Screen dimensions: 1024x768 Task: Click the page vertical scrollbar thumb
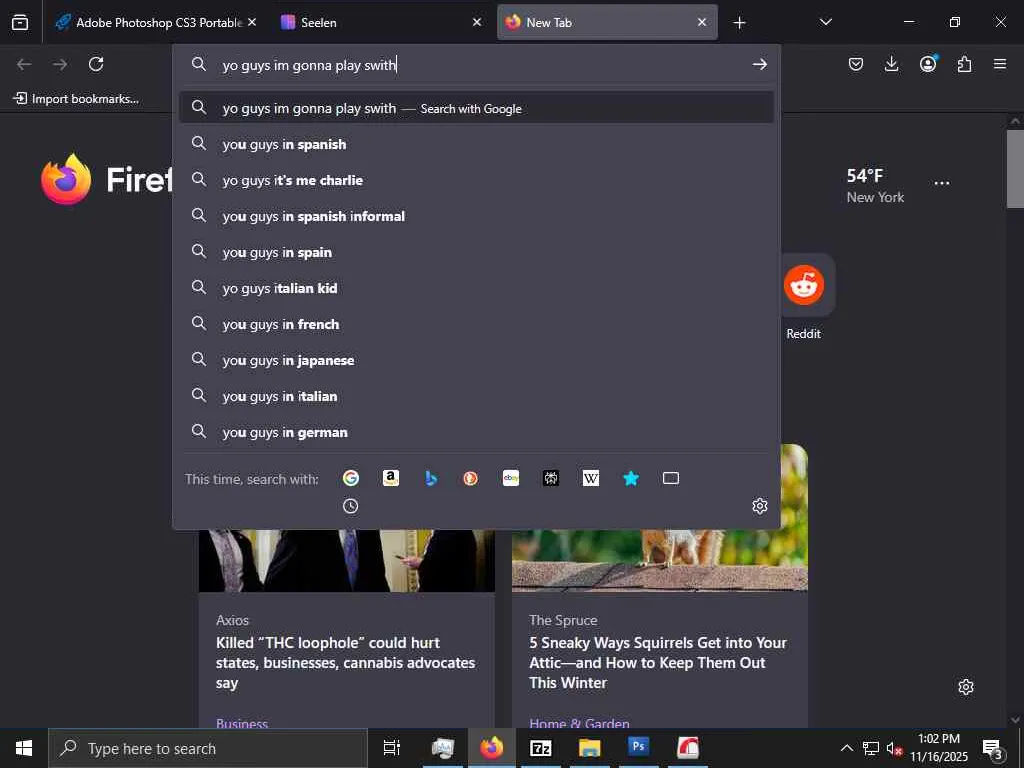pos(1015,168)
